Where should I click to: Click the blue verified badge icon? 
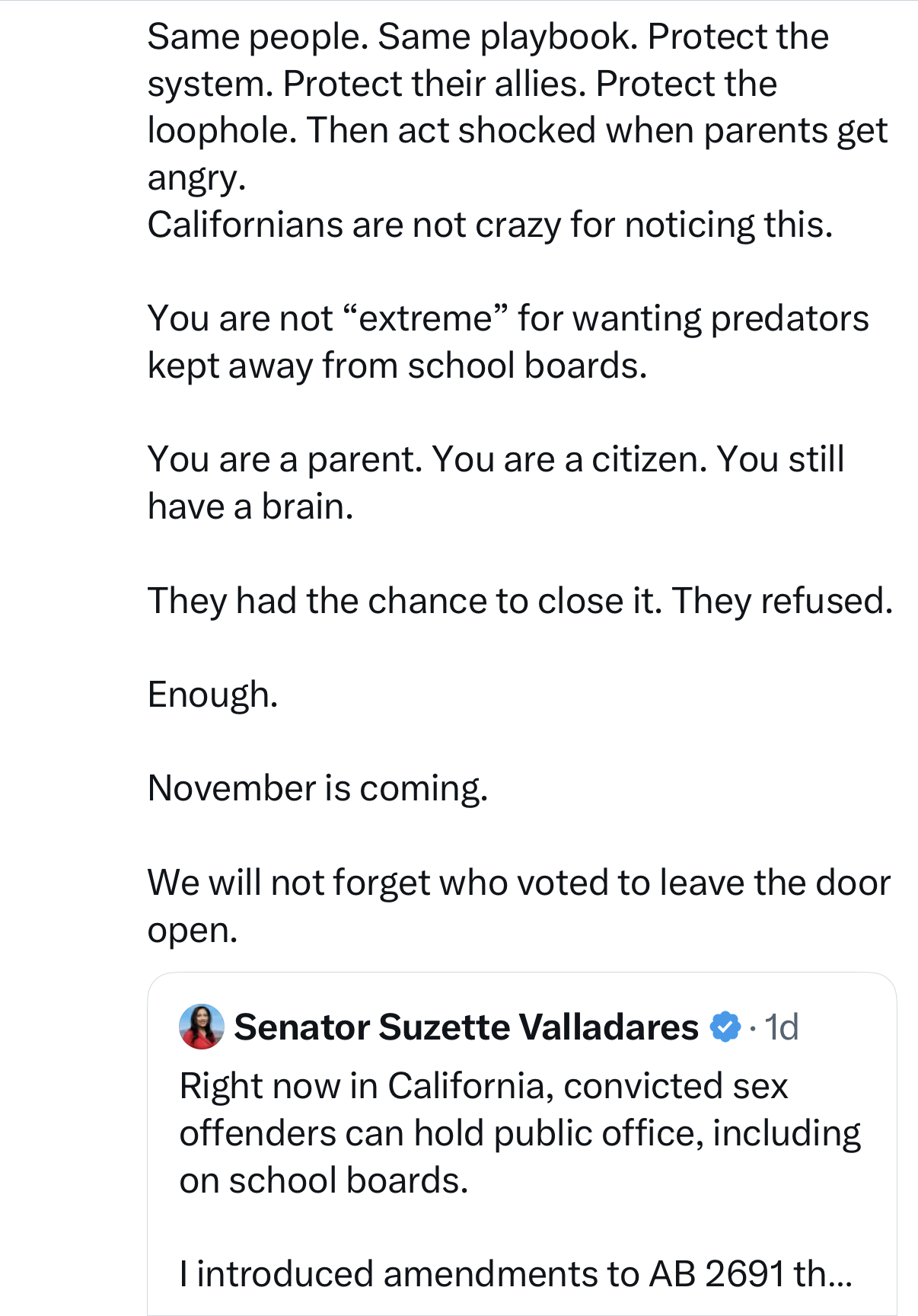pyautogui.click(x=725, y=1027)
